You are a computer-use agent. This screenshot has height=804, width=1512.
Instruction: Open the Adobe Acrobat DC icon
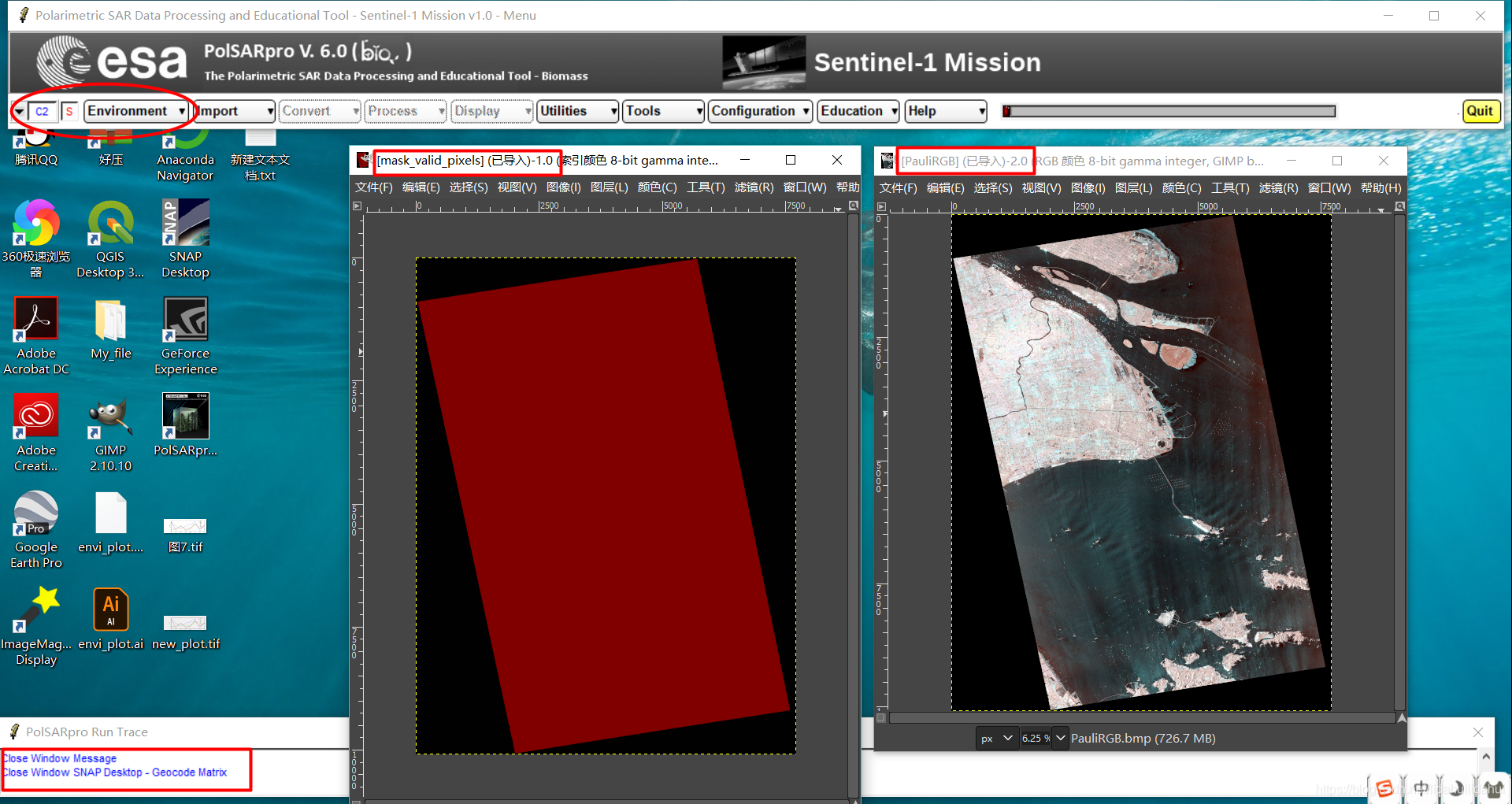pyautogui.click(x=36, y=335)
